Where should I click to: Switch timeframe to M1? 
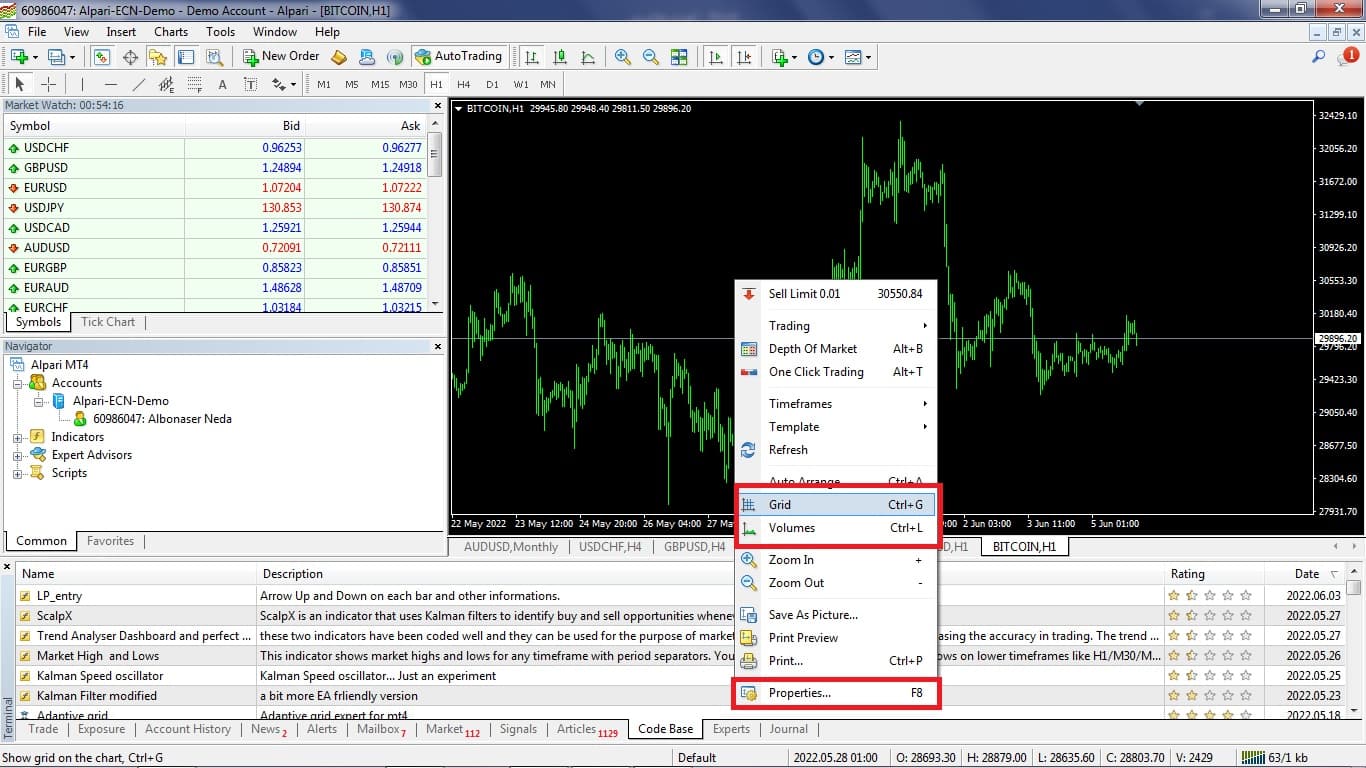click(324, 84)
